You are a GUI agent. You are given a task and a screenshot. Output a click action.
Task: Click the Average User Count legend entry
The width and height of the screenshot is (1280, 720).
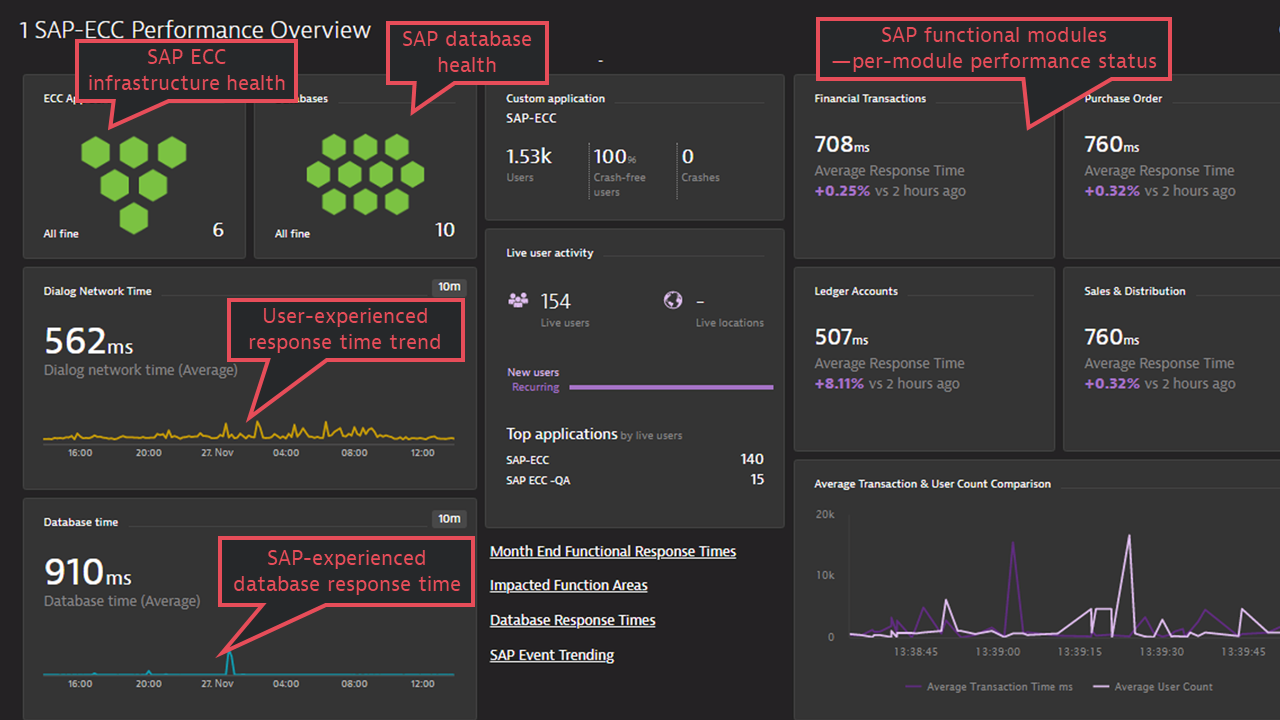[x=1153, y=687]
